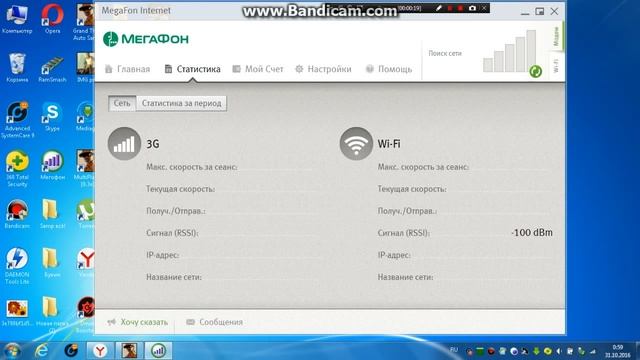Open the Сообщения messages link

point(214,322)
